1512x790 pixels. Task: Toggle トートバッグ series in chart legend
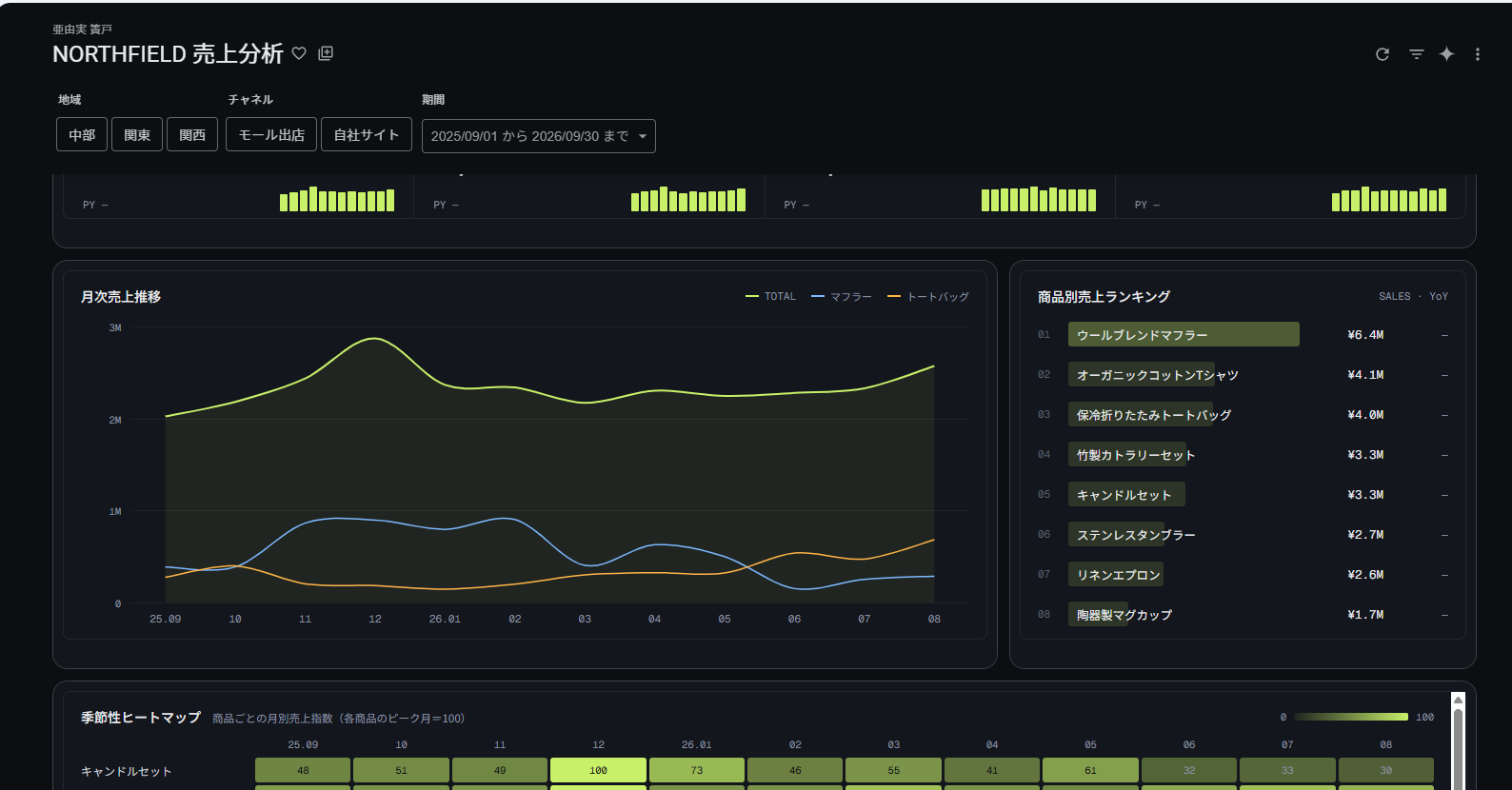(x=928, y=297)
